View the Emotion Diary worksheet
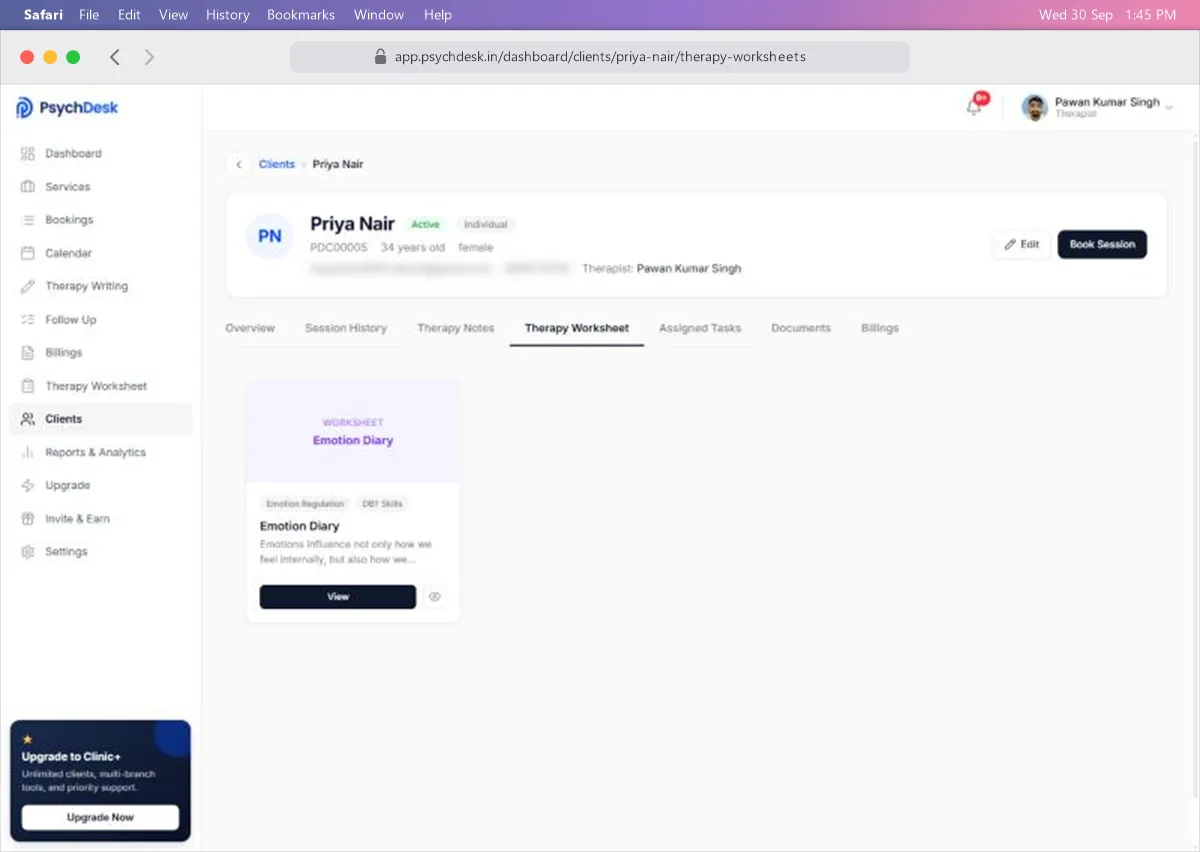Viewport: 1200px width, 852px height. coord(338,597)
